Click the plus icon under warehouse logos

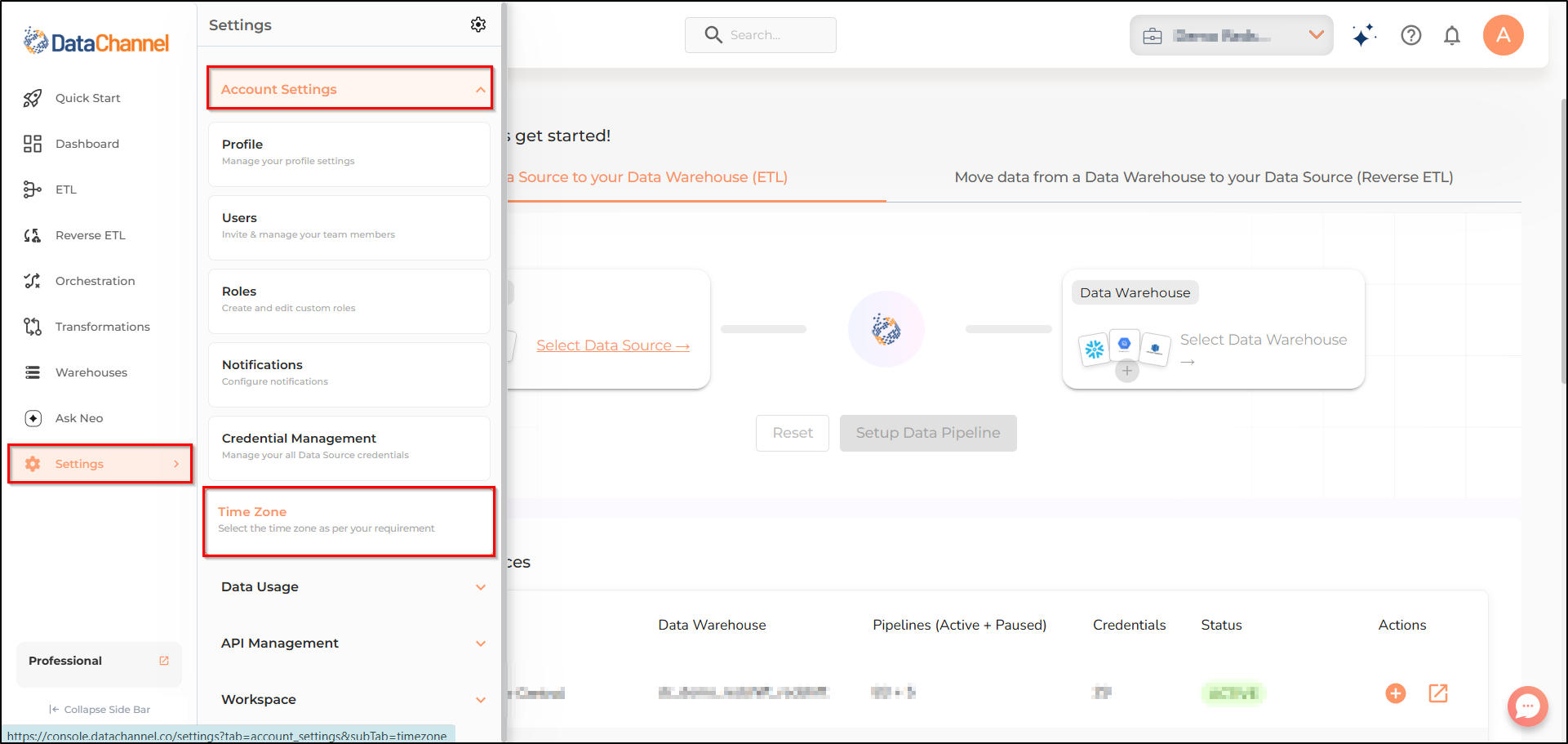pos(1127,371)
